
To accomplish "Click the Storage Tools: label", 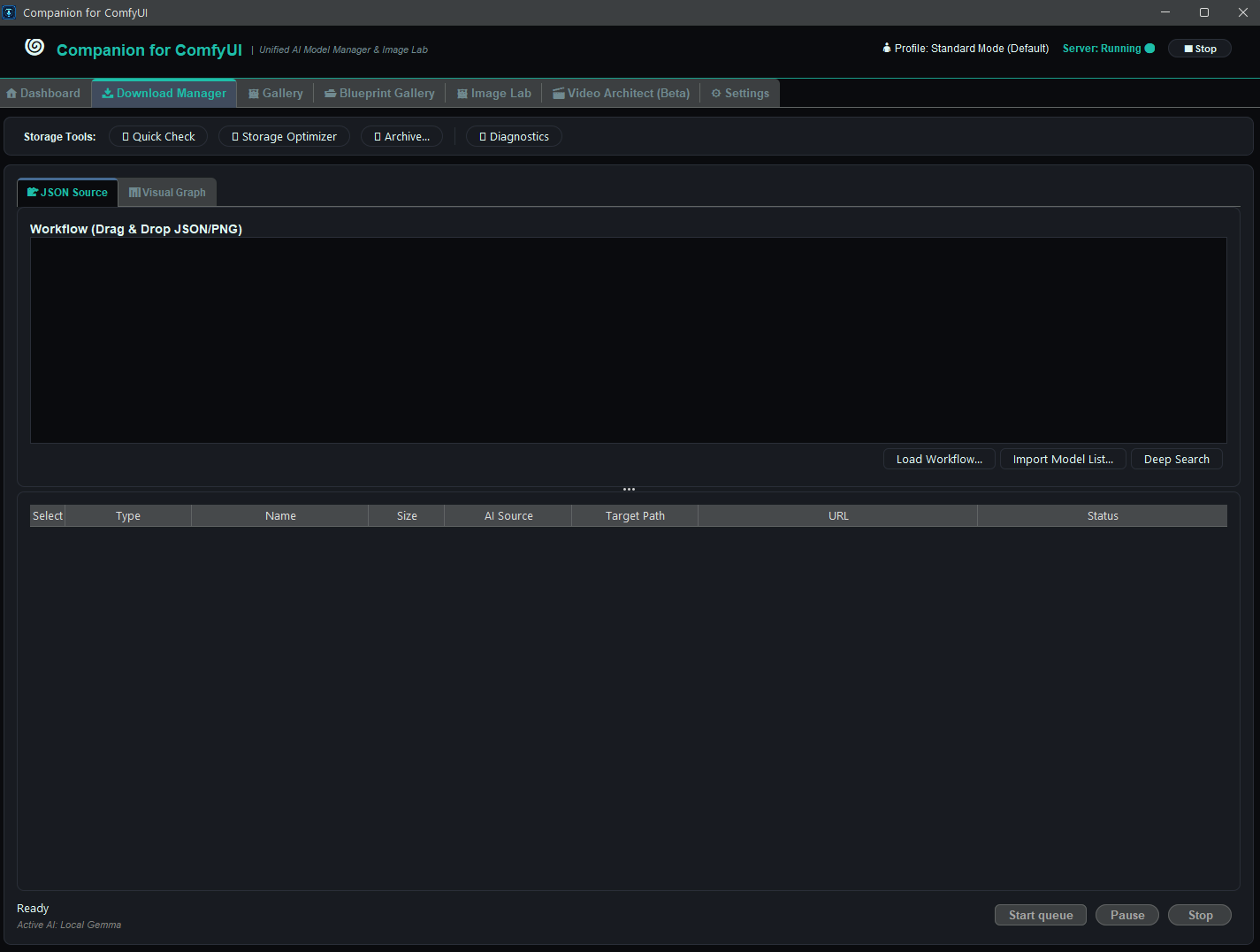I will pyautogui.click(x=59, y=136).
